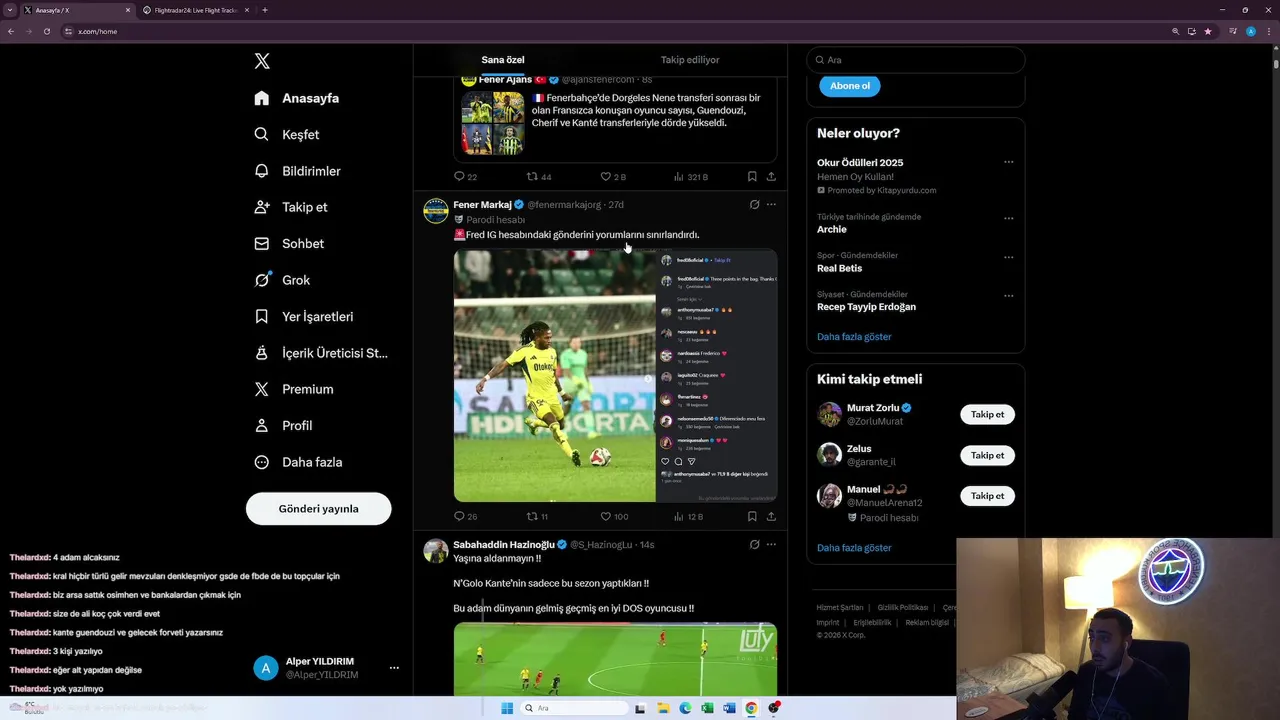The image size is (1280, 720).
Task: Like Fener Ajans post with 2 B likes
Action: point(613,177)
